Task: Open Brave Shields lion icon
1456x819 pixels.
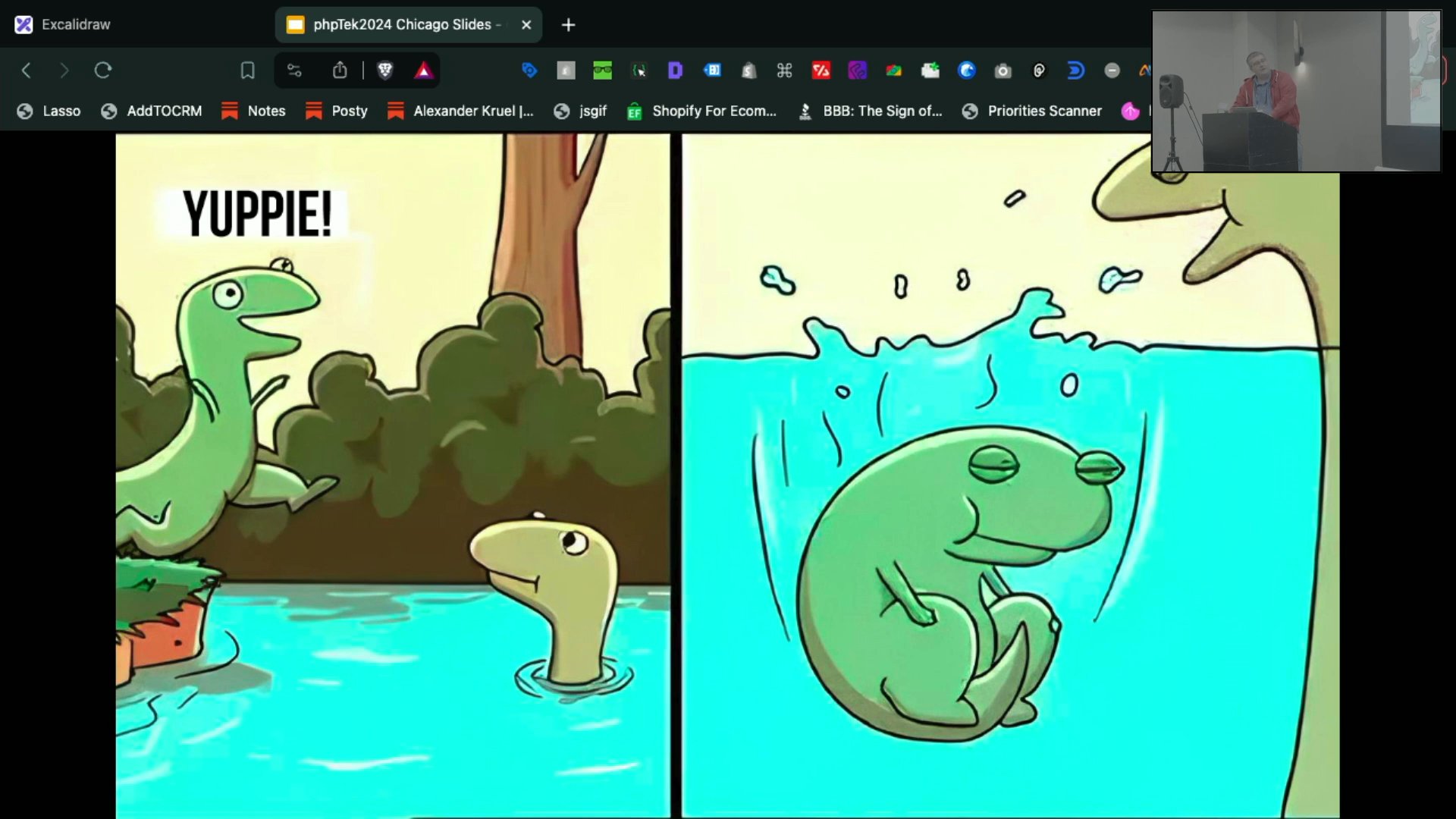Action: point(385,71)
